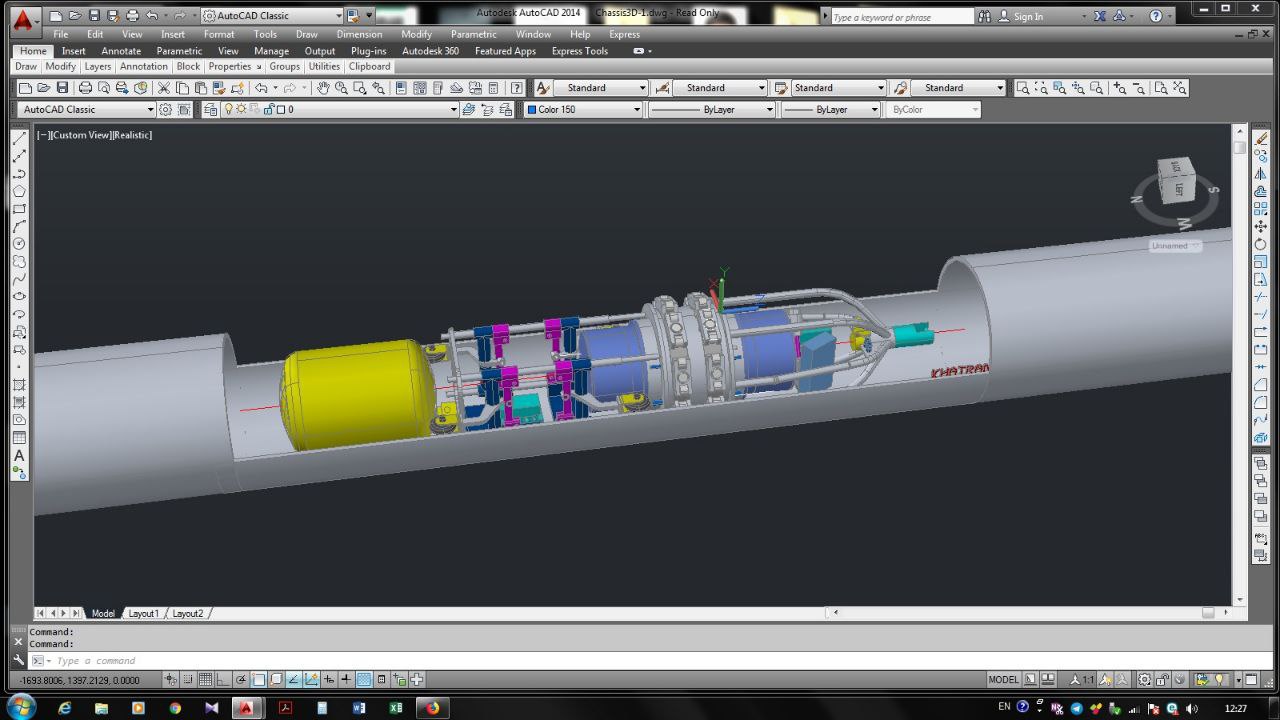Expand the layer list dropdown
Screen dimensions: 1280x720
(453, 110)
